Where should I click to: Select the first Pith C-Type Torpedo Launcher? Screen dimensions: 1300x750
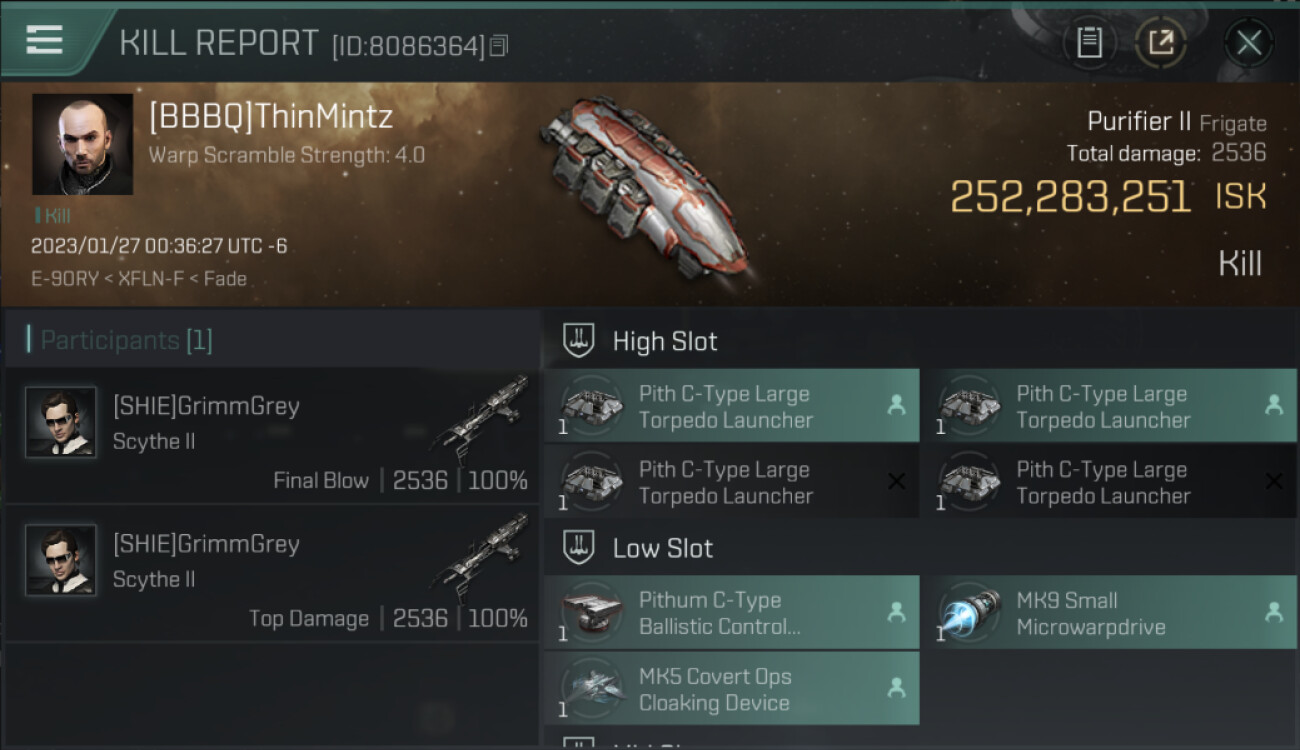point(731,406)
